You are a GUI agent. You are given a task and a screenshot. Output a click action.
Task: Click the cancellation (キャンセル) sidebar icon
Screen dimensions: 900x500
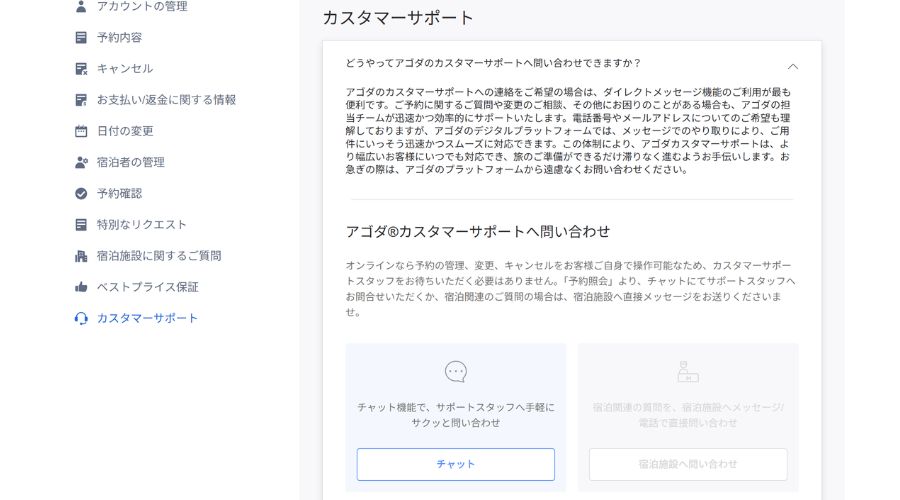pyautogui.click(x=81, y=69)
